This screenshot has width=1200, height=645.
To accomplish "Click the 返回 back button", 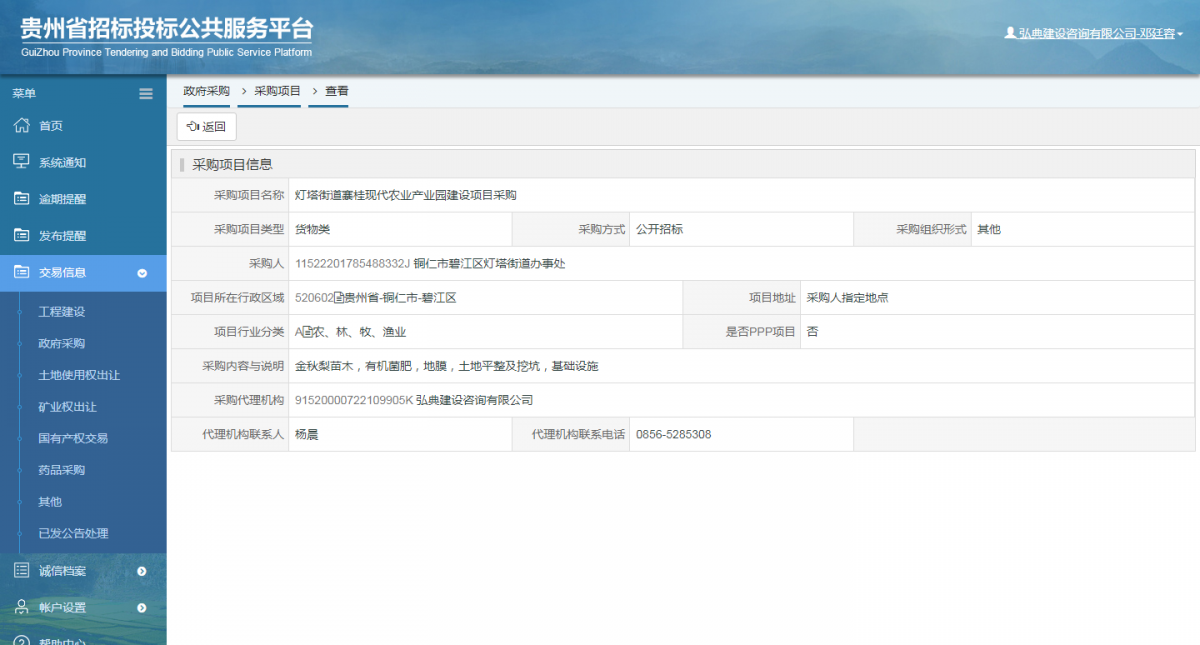I will tap(205, 127).
